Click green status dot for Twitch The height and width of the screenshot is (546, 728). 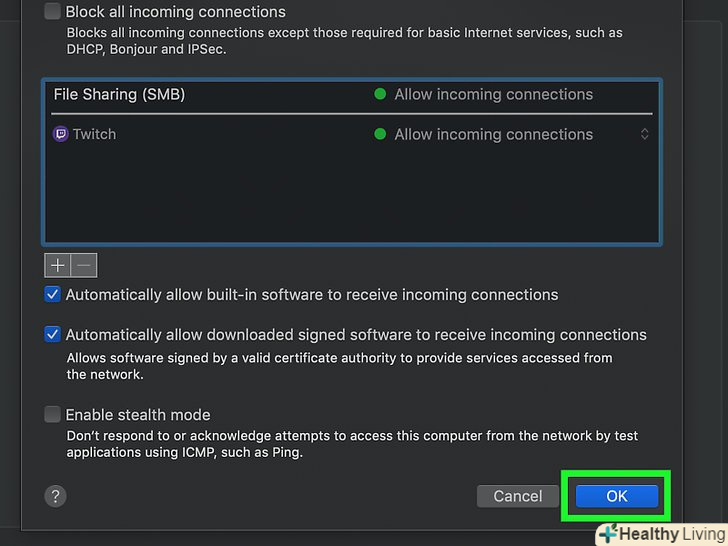(380, 134)
